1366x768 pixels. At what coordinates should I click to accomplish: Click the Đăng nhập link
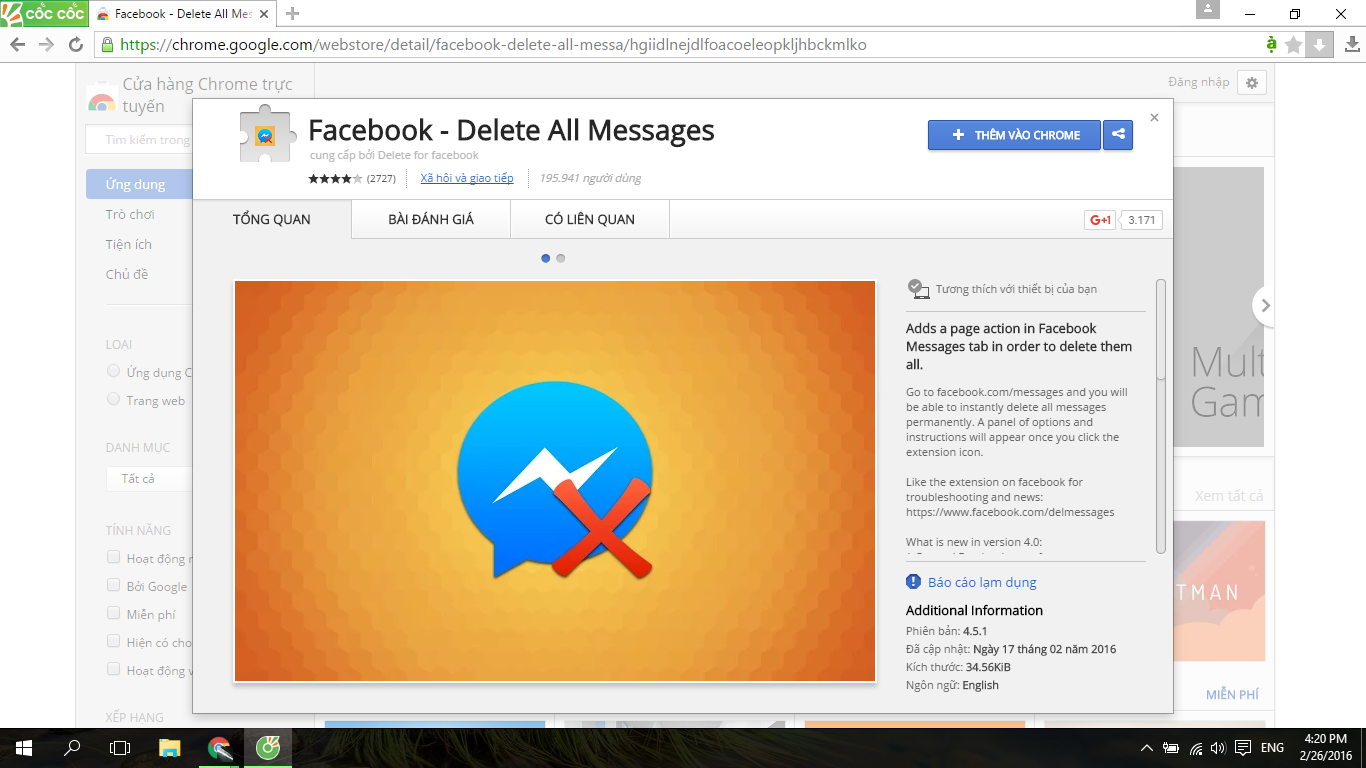click(1198, 82)
